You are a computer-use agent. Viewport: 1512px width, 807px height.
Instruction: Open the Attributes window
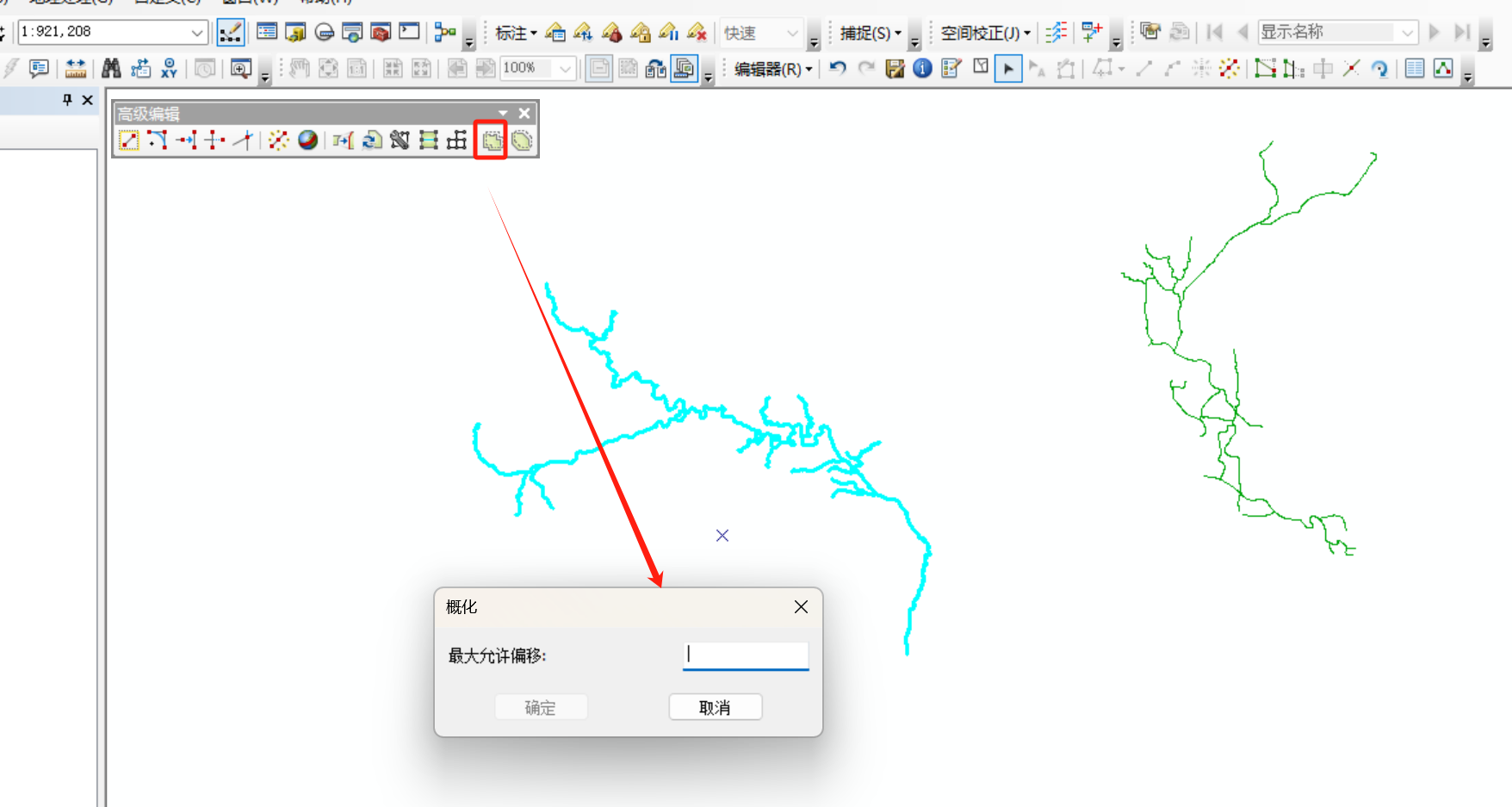[1415, 68]
